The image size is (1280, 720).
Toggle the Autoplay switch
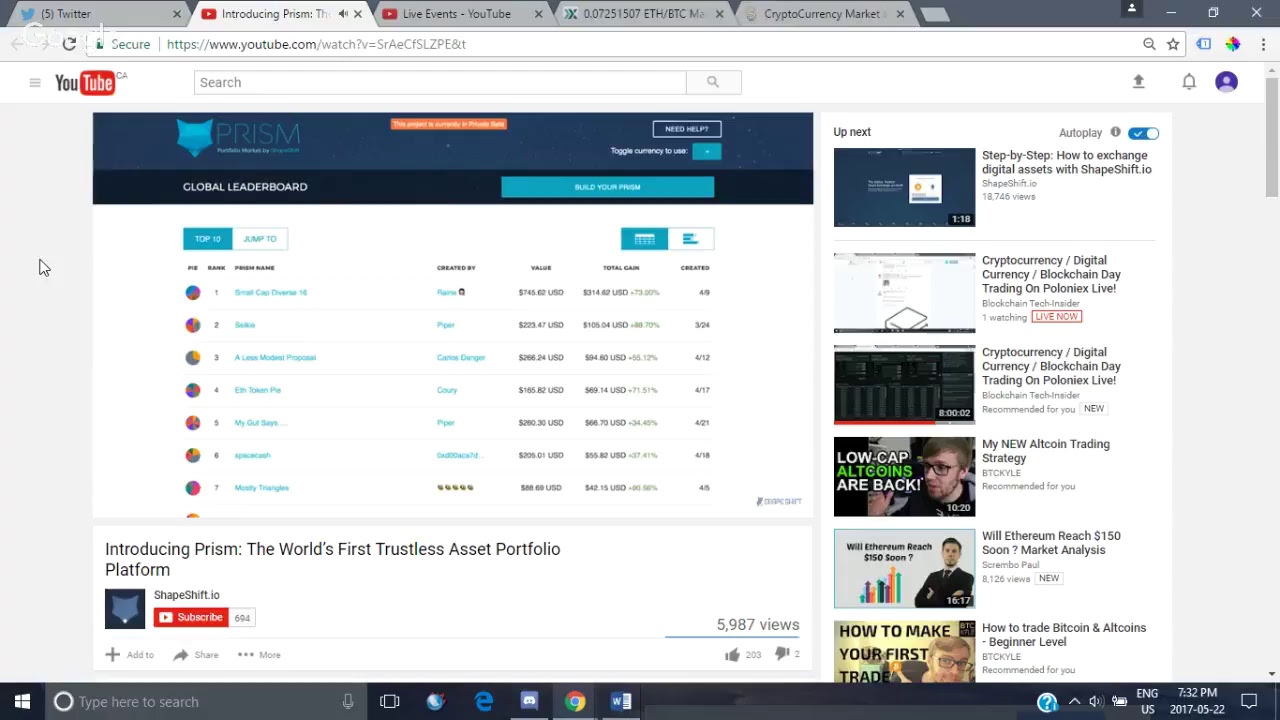[x=1143, y=133]
